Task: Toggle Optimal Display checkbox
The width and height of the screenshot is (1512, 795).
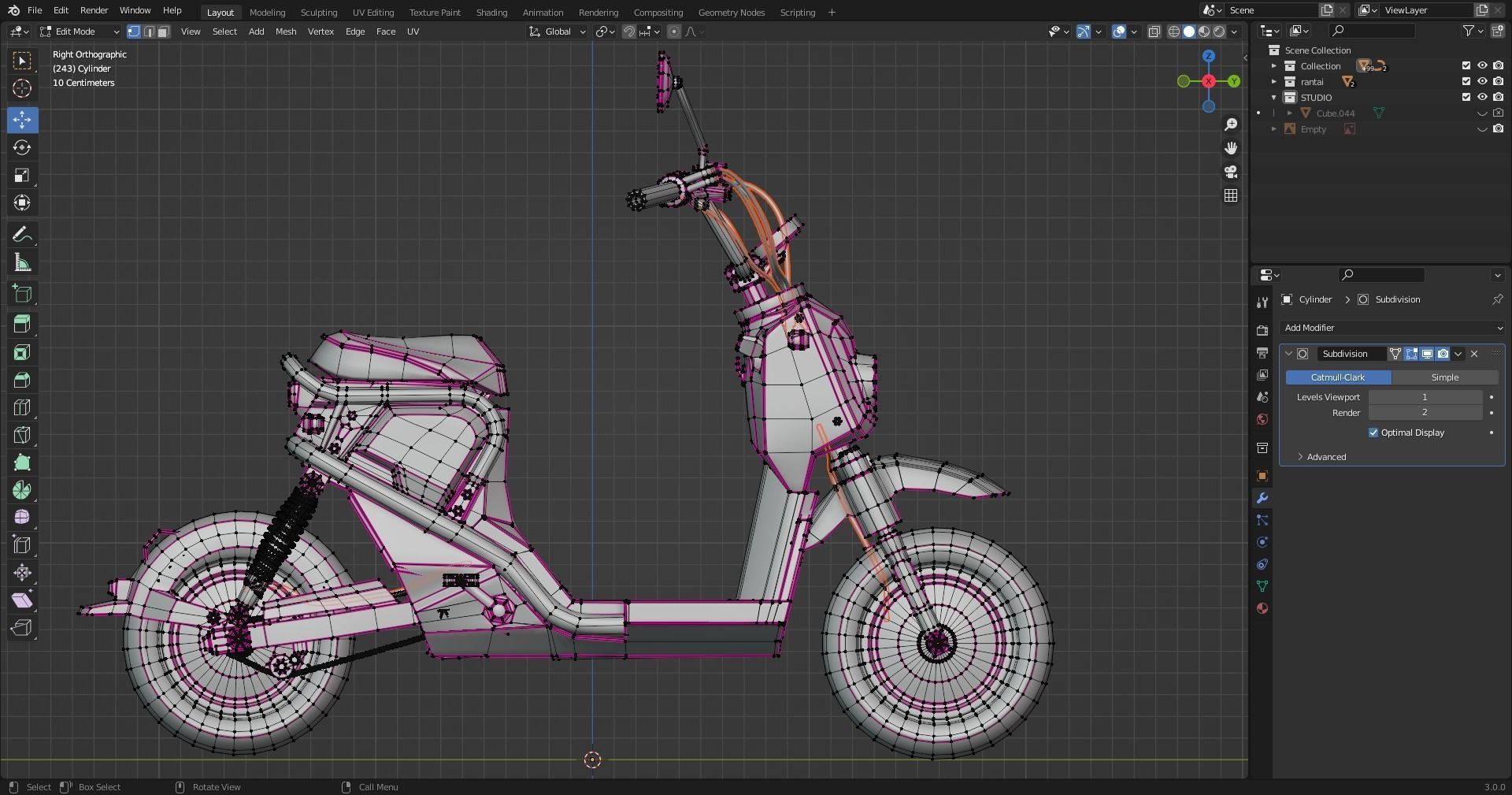Action: (x=1373, y=433)
